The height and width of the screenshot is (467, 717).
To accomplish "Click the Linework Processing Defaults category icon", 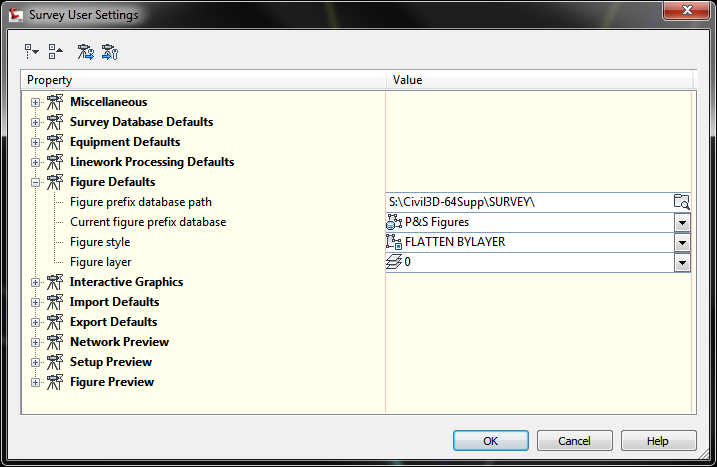I will tap(55, 162).
